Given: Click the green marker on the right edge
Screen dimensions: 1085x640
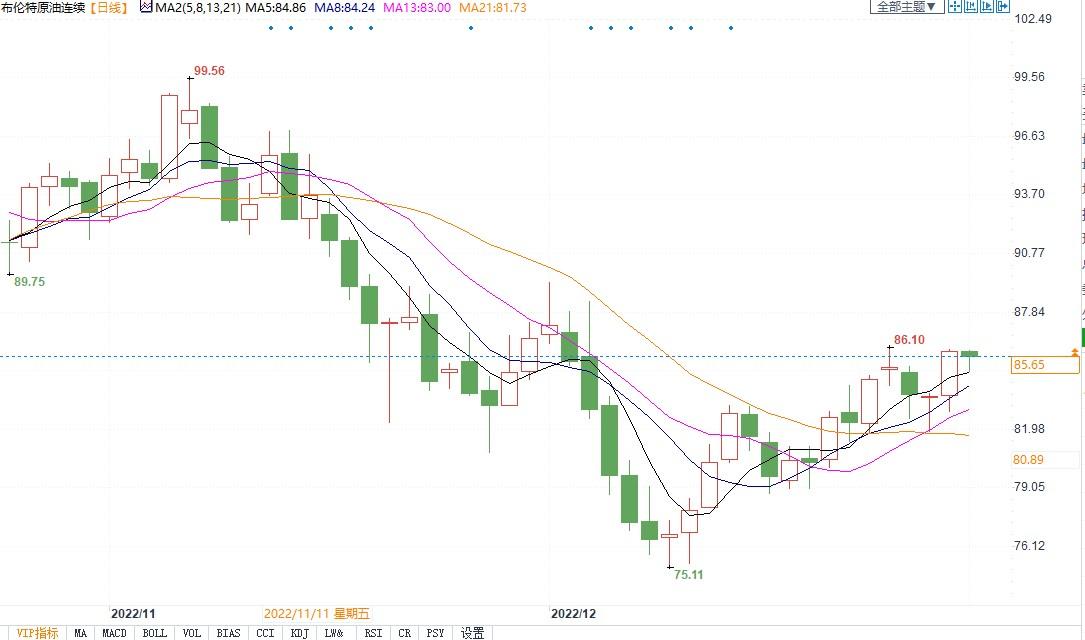Looking at the screenshot, I should point(1081,337).
